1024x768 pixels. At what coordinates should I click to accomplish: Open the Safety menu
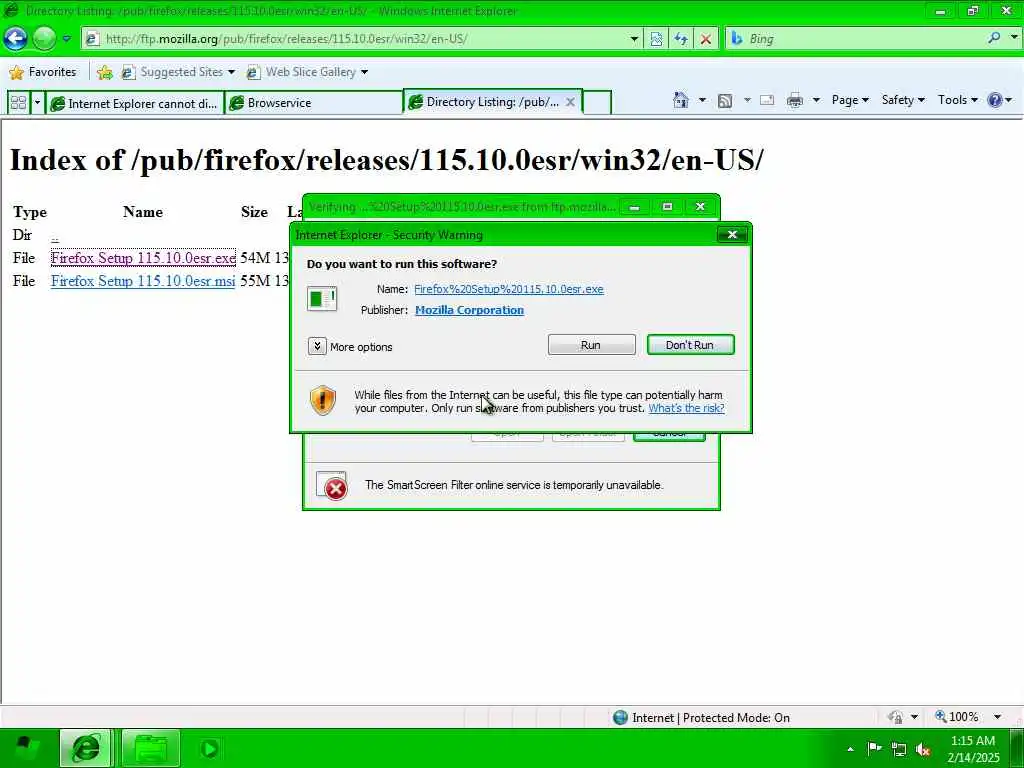(x=903, y=100)
